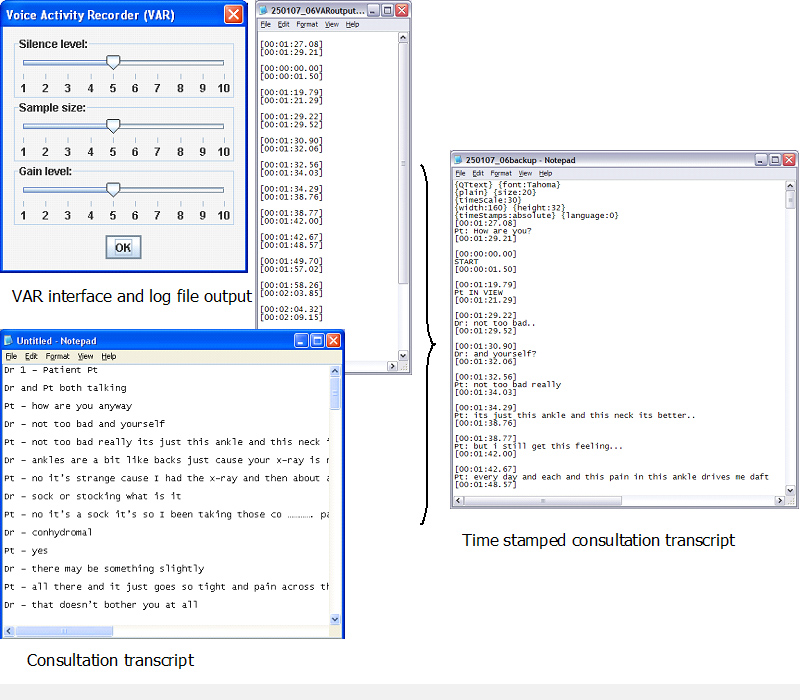The height and width of the screenshot is (700, 800).
Task: Minimize the 250107_06backup Notepad window
Action: (761, 159)
